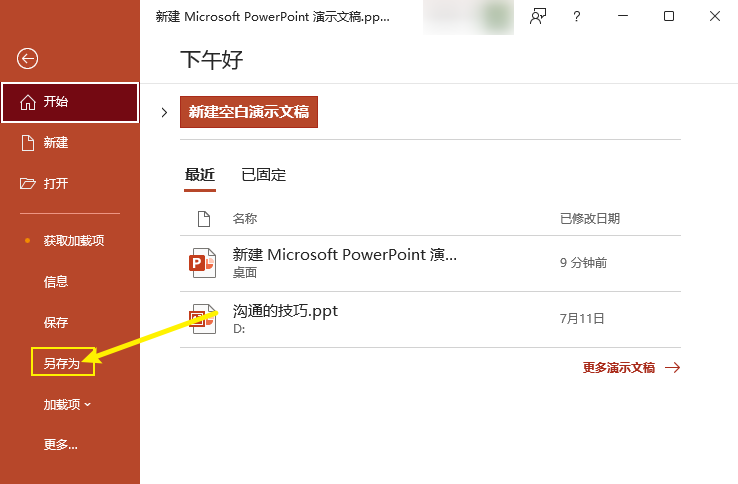Sort by 已修改日期 column header
The width and height of the screenshot is (738, 484).
pos(590,219)
